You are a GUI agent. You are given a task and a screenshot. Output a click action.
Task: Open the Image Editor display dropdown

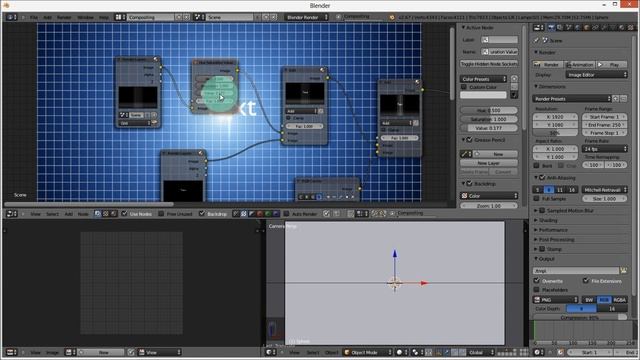coord(596,75)
